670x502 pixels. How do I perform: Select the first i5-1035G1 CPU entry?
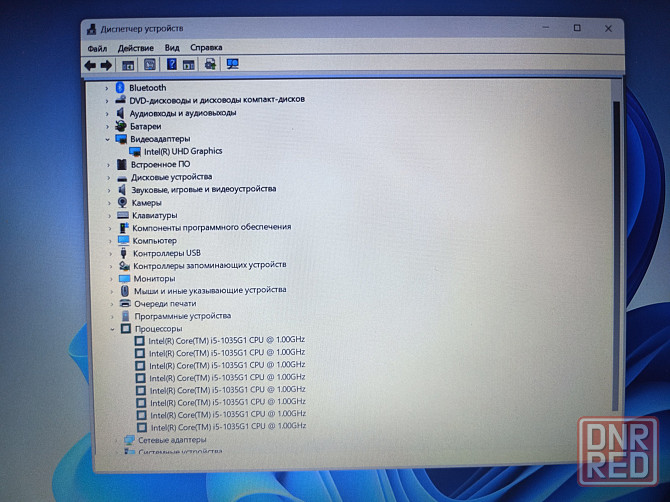[226, 340]
